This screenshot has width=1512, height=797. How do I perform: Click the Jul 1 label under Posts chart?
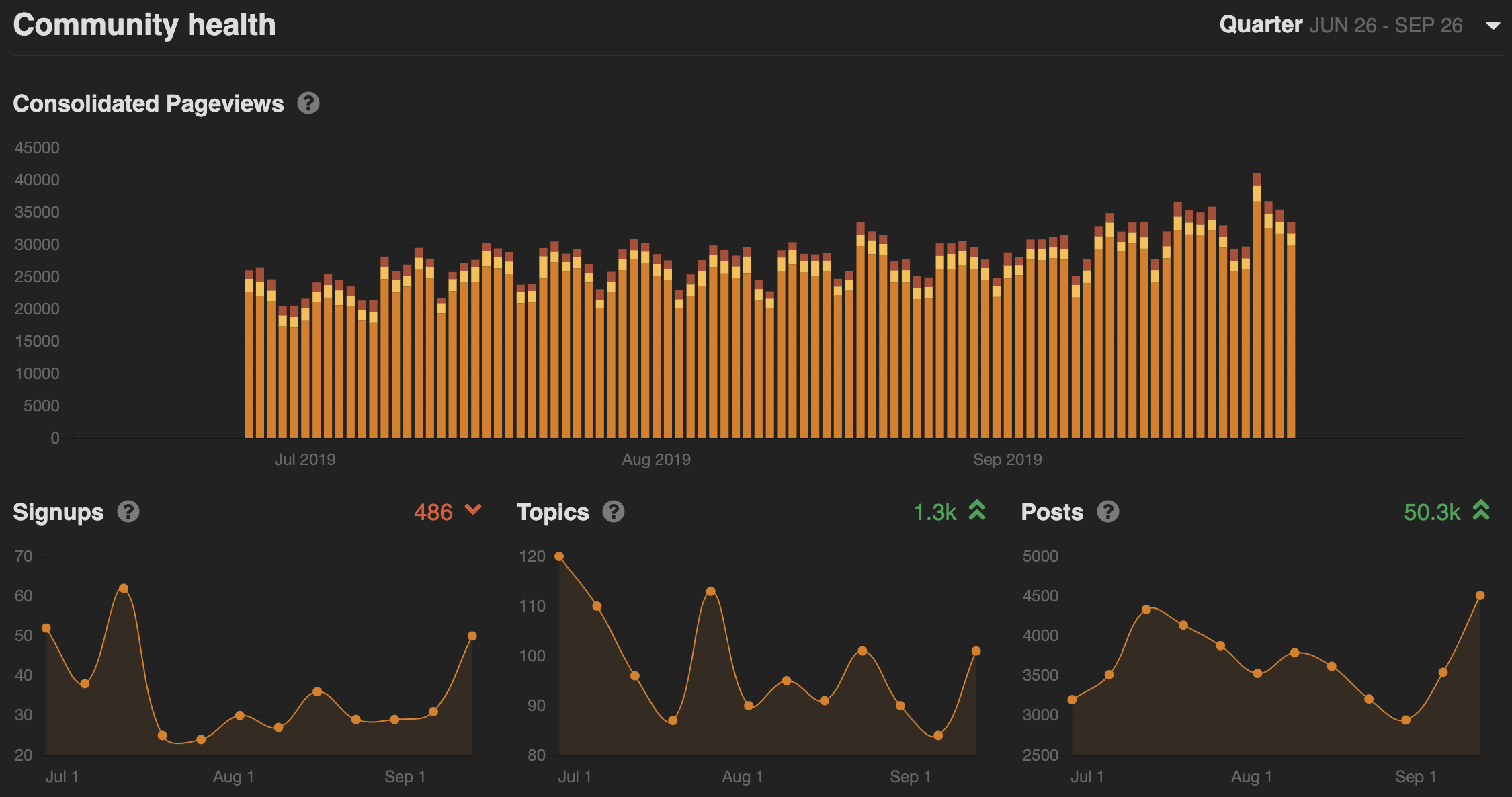(x=1087, y=777)
